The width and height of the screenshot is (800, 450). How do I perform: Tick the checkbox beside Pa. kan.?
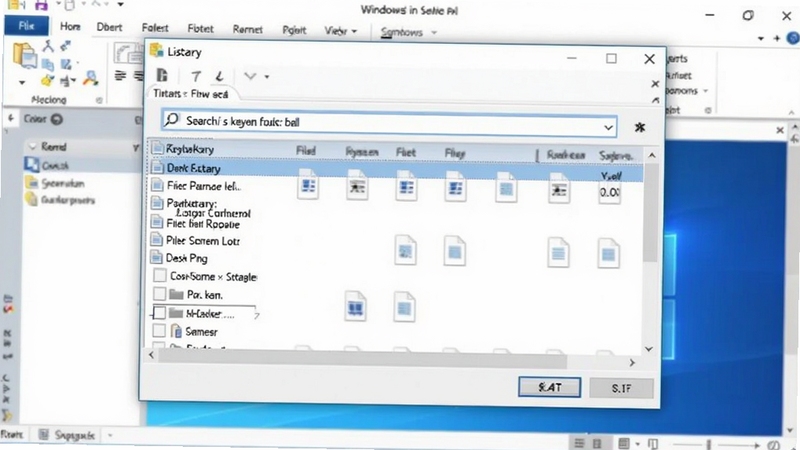tap(160, 294)
